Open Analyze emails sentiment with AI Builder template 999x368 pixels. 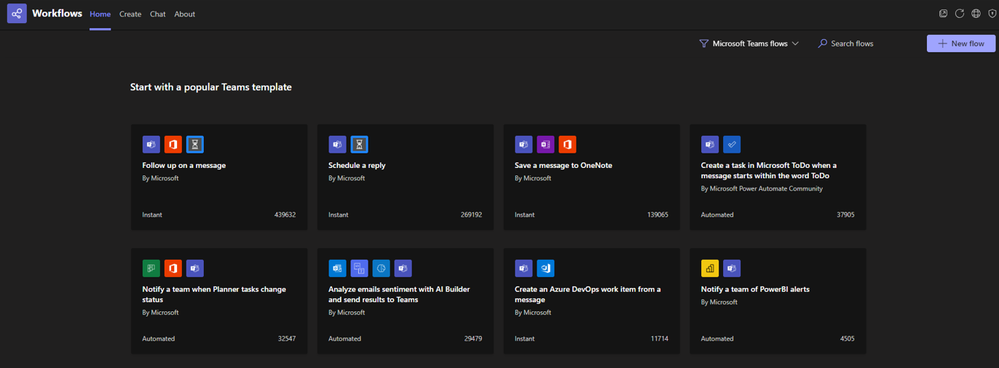[405, 301]
